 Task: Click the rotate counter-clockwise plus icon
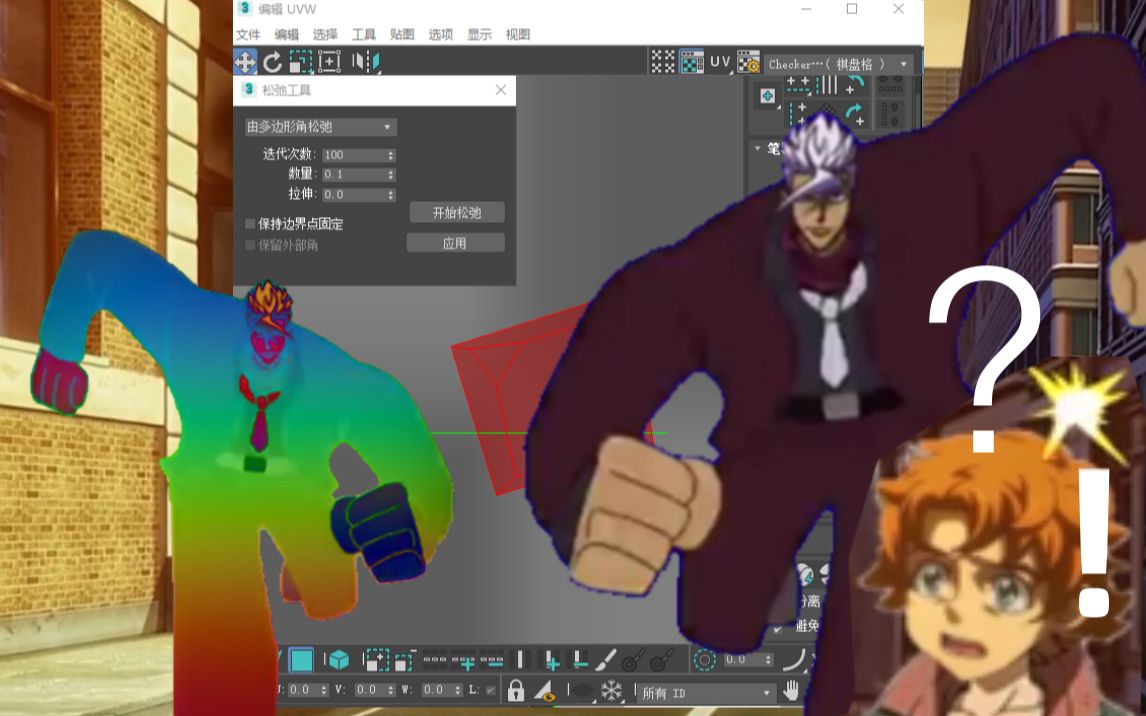point(854,85)
